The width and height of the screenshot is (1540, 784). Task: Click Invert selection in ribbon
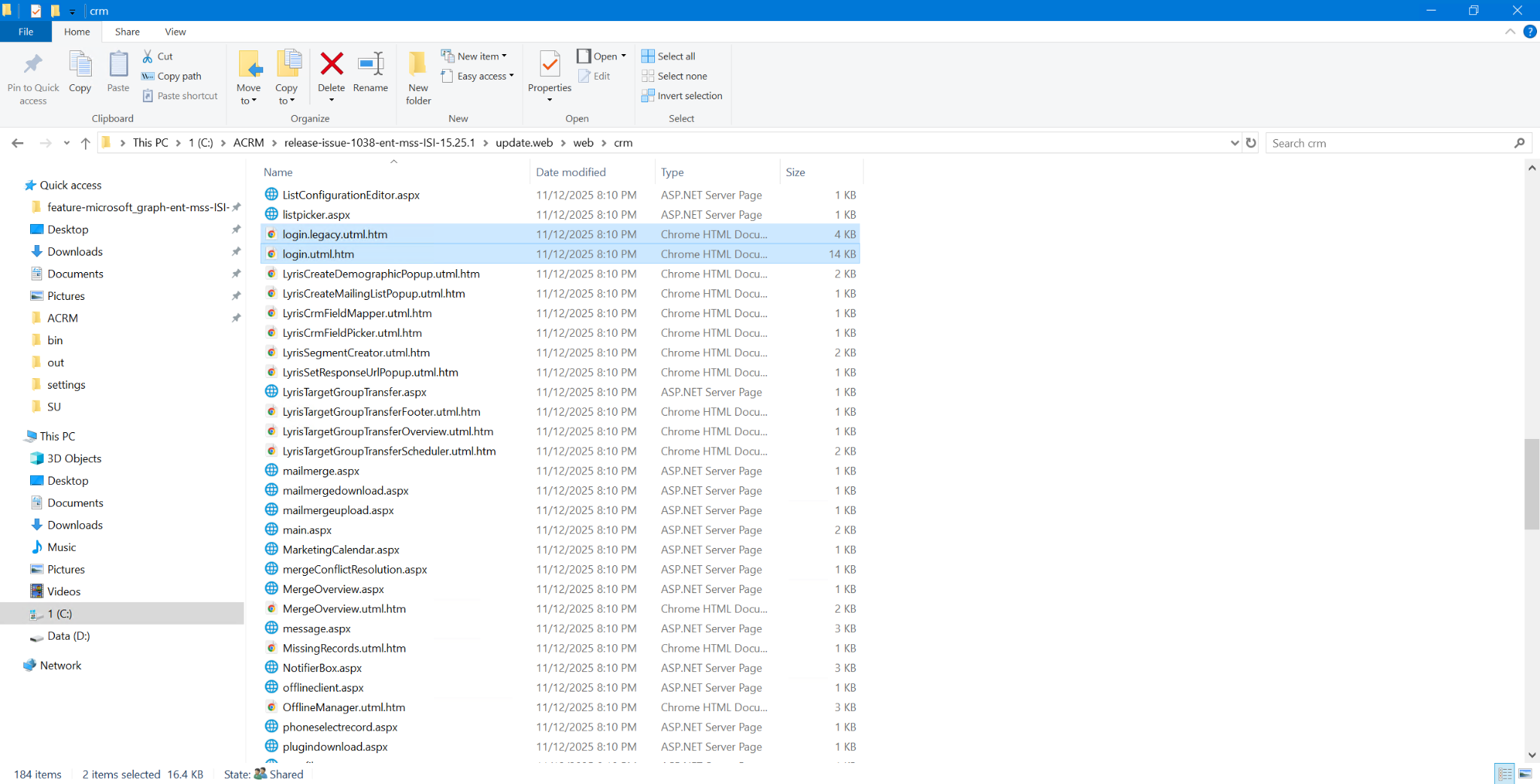pos(681,95)
